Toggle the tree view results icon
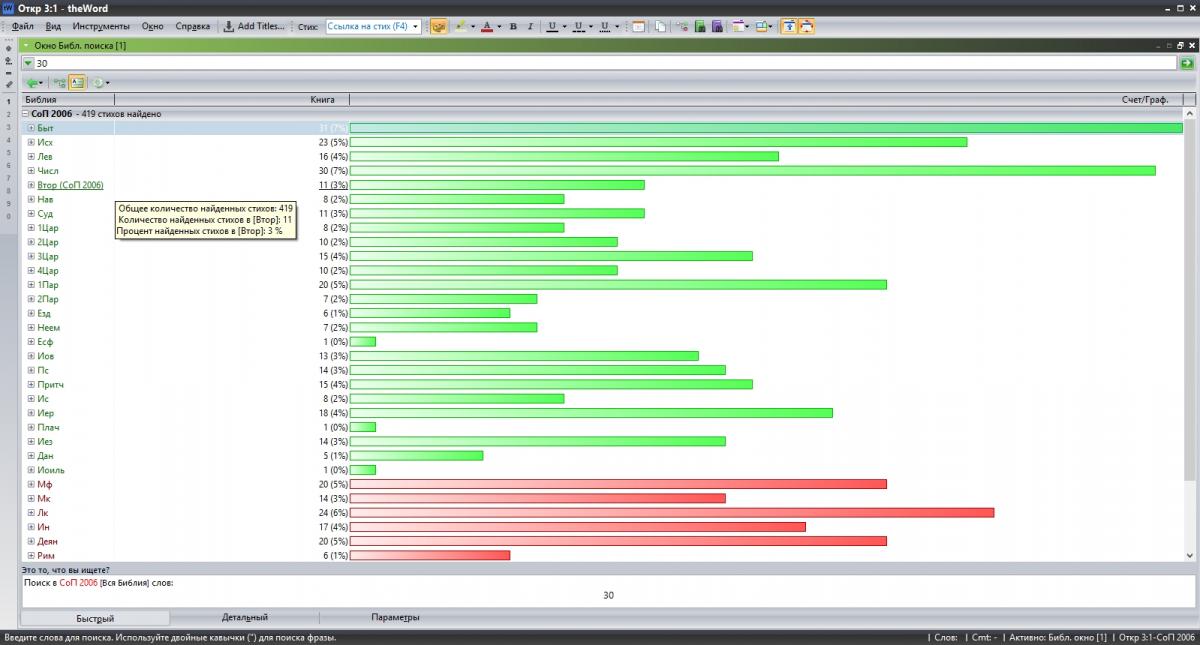 click(x=60, y=83)
